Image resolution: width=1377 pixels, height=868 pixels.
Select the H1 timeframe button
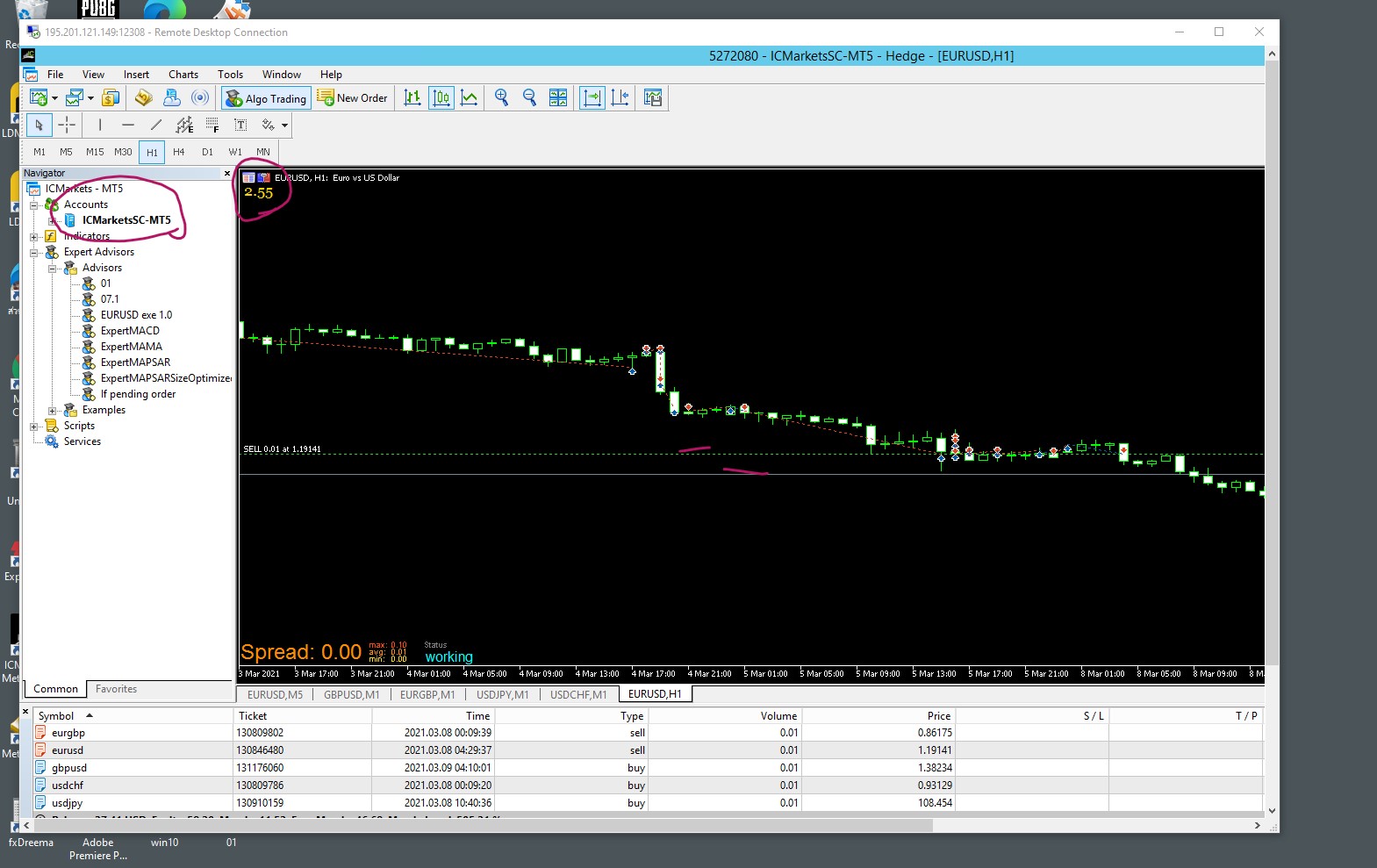[152, 152]
